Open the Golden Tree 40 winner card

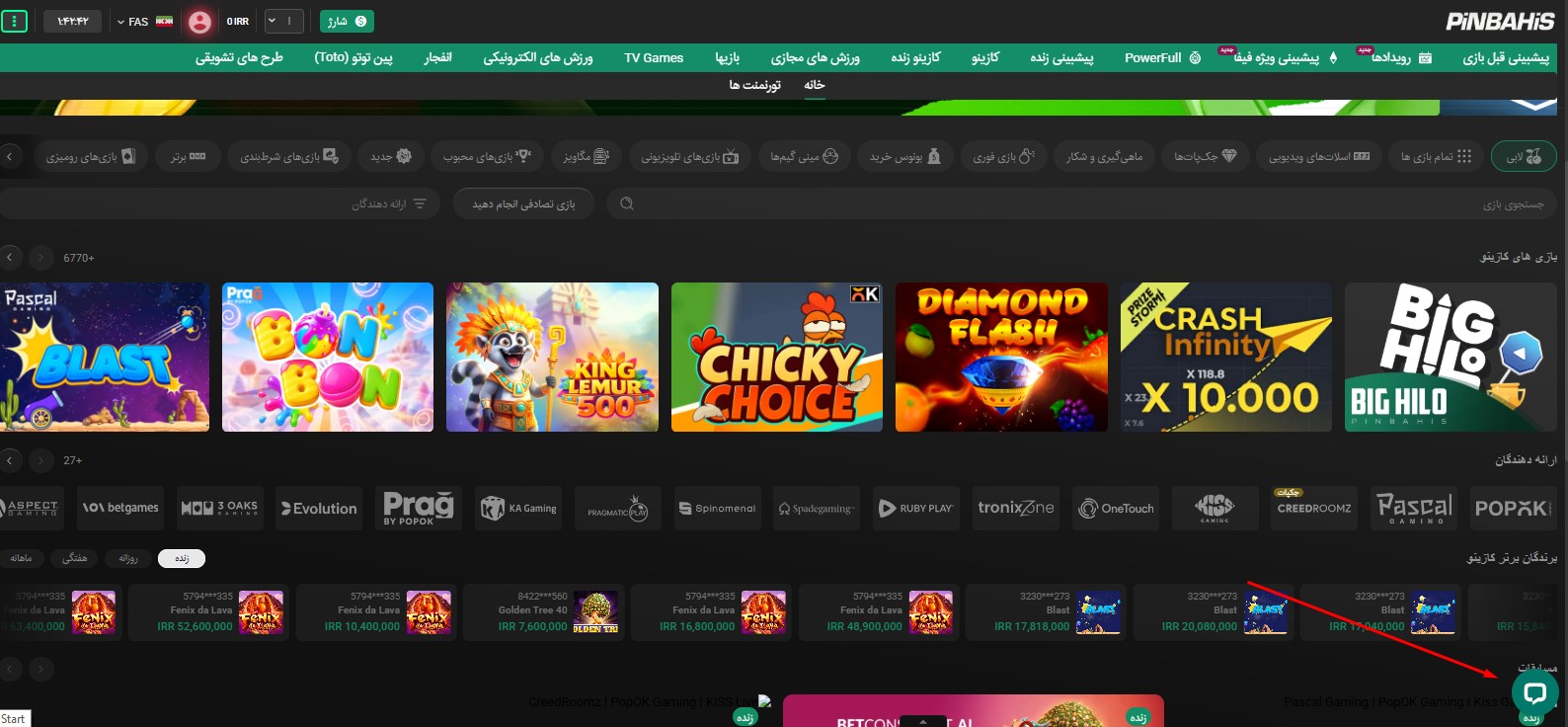[x=544, y=612]
